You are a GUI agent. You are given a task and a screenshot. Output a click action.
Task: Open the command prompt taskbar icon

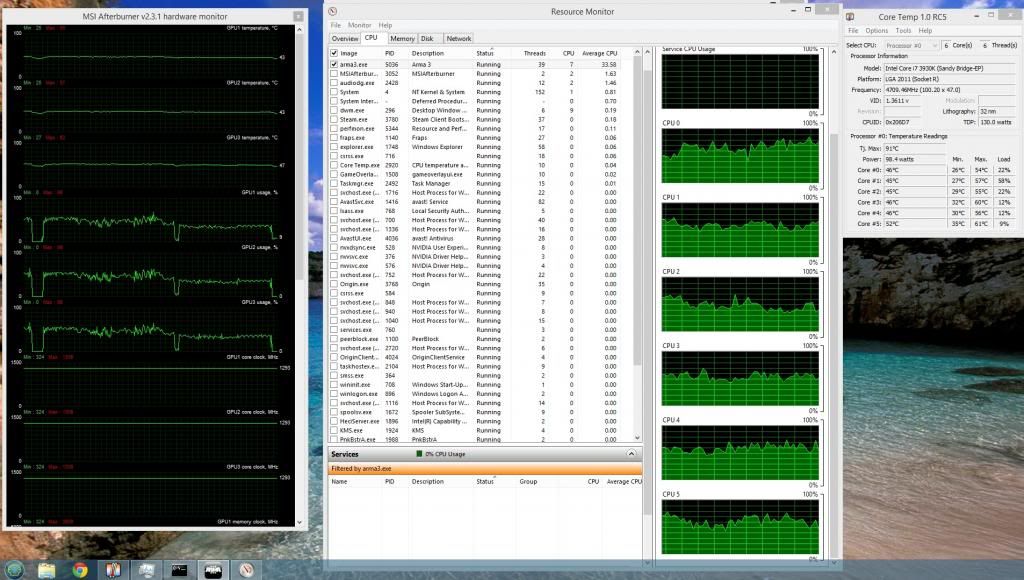click(x=180, y=570)
